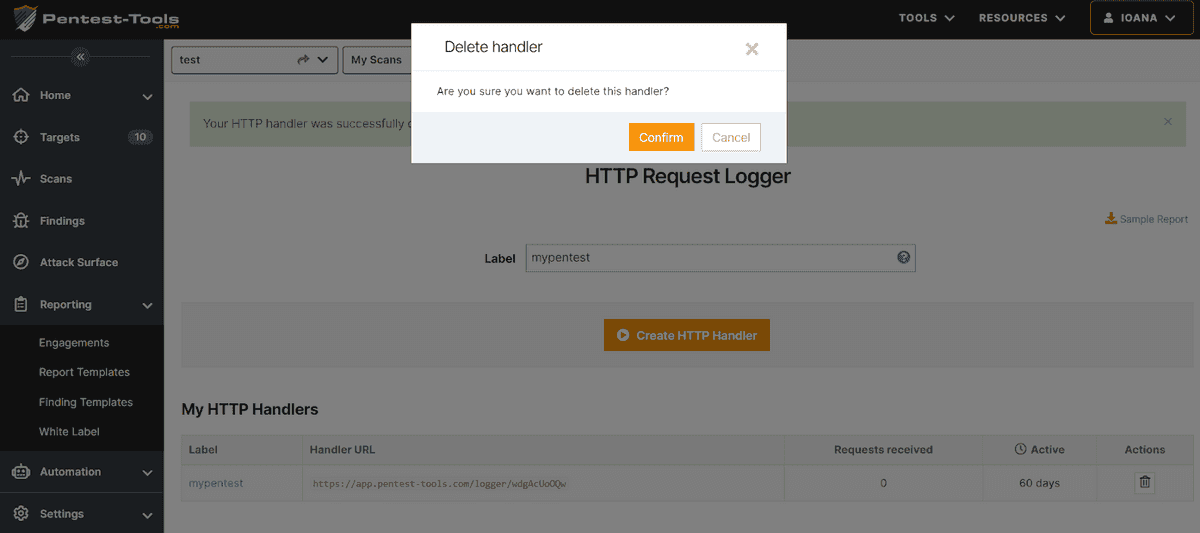Click the help icon in Label field
Screen dimensions: 1200x533
(904, 258)
